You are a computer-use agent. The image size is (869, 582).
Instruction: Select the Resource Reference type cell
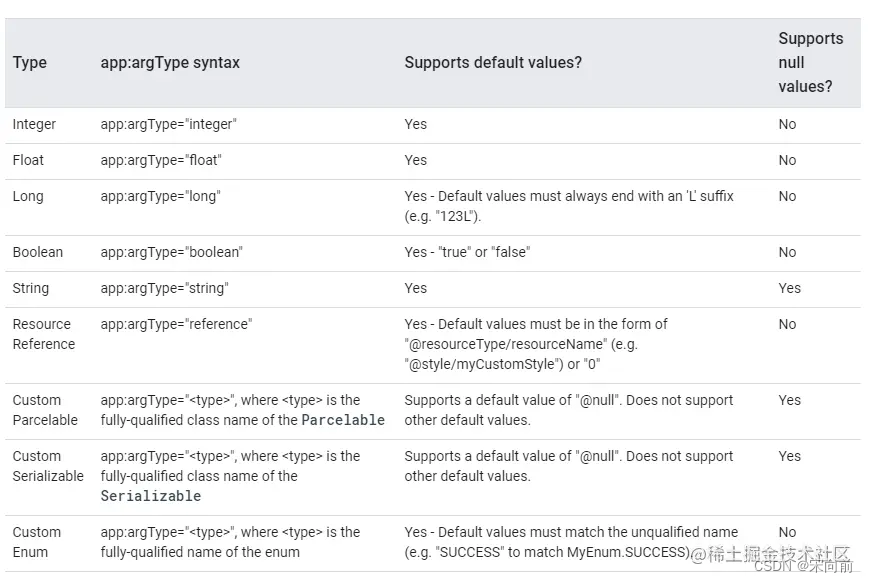click(x=43, y=334)
